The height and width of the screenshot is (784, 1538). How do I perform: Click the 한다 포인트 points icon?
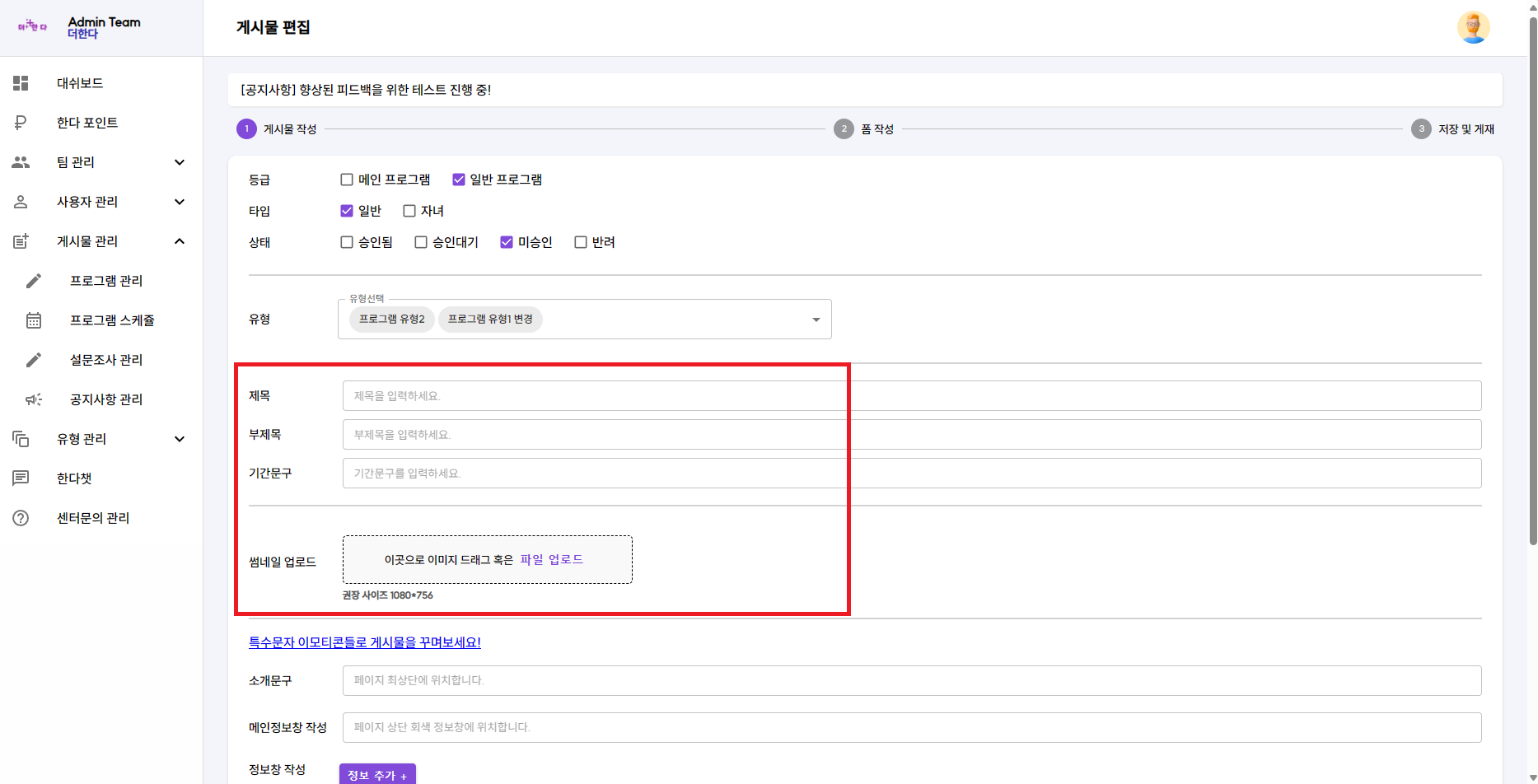coord(21,123)
